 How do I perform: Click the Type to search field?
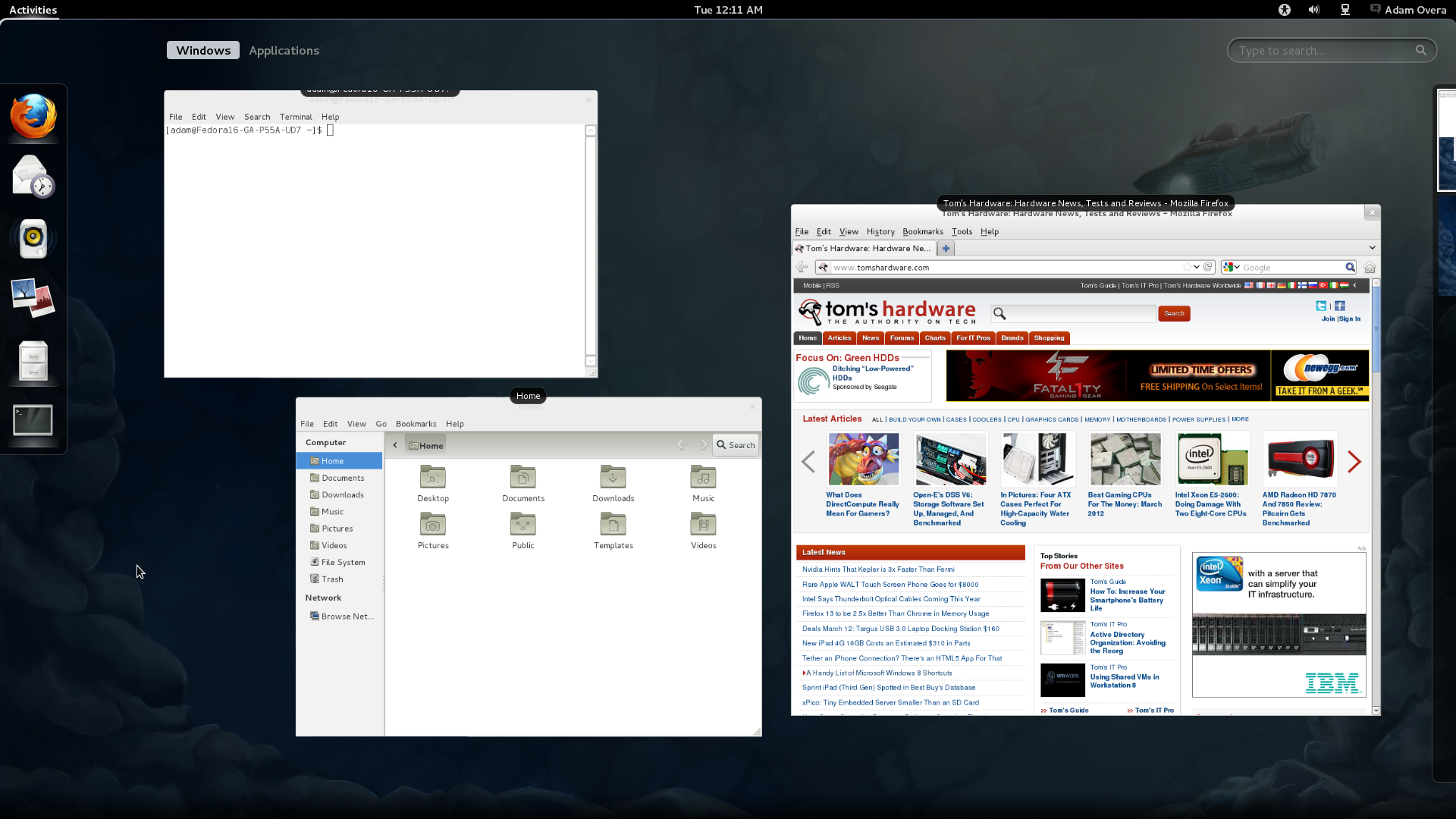[x=1332, y=50]
